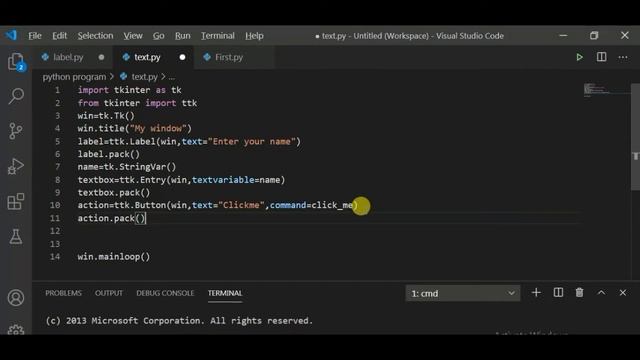Click 'win.mainloop()' code line

click(114, 257)
